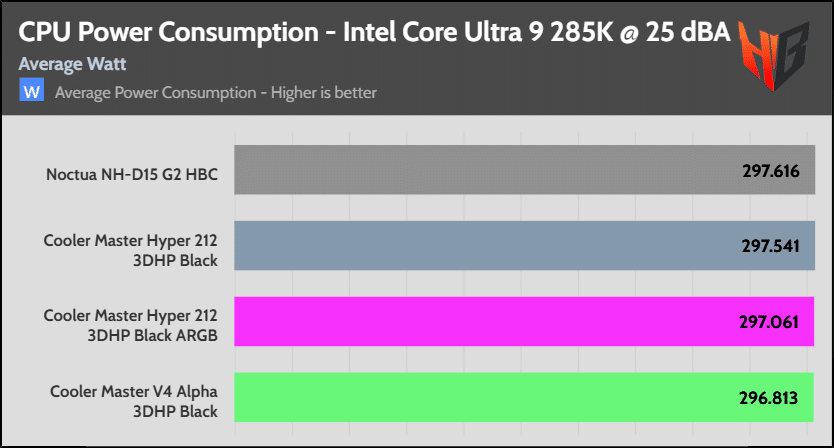834x448 pixels.
Task: Click the "CPU Power Consumption" title text
Action: [x=171, y=30]
